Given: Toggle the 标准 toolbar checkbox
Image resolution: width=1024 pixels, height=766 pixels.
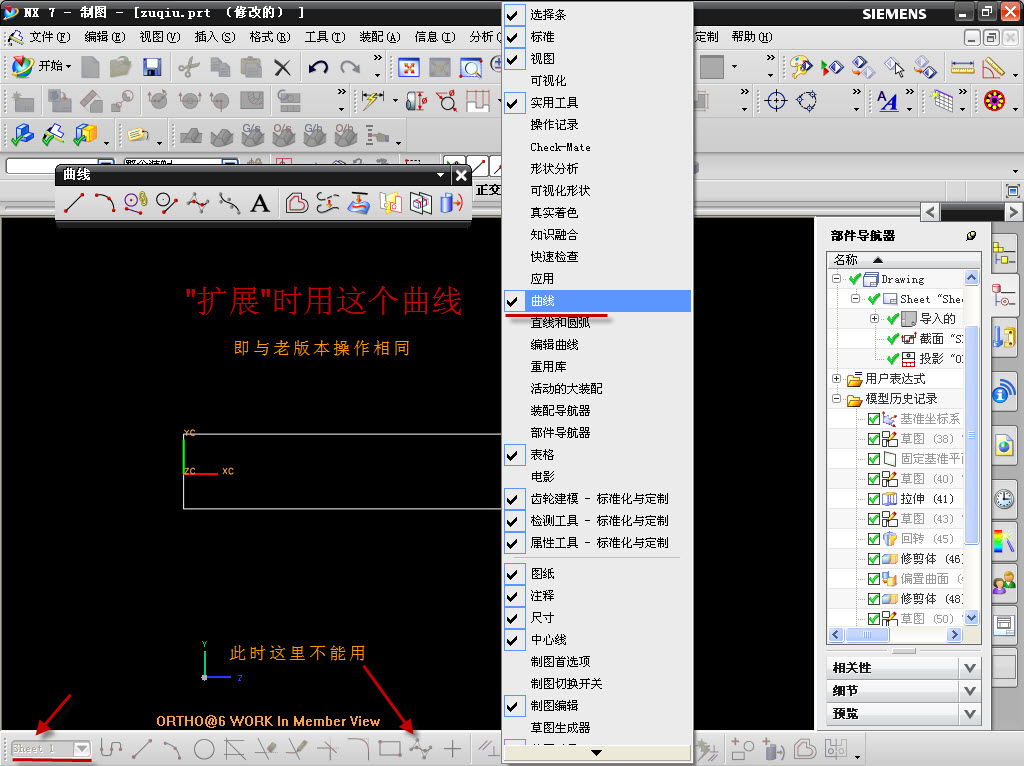Looking at the screenshot, I should click(513, 37).
